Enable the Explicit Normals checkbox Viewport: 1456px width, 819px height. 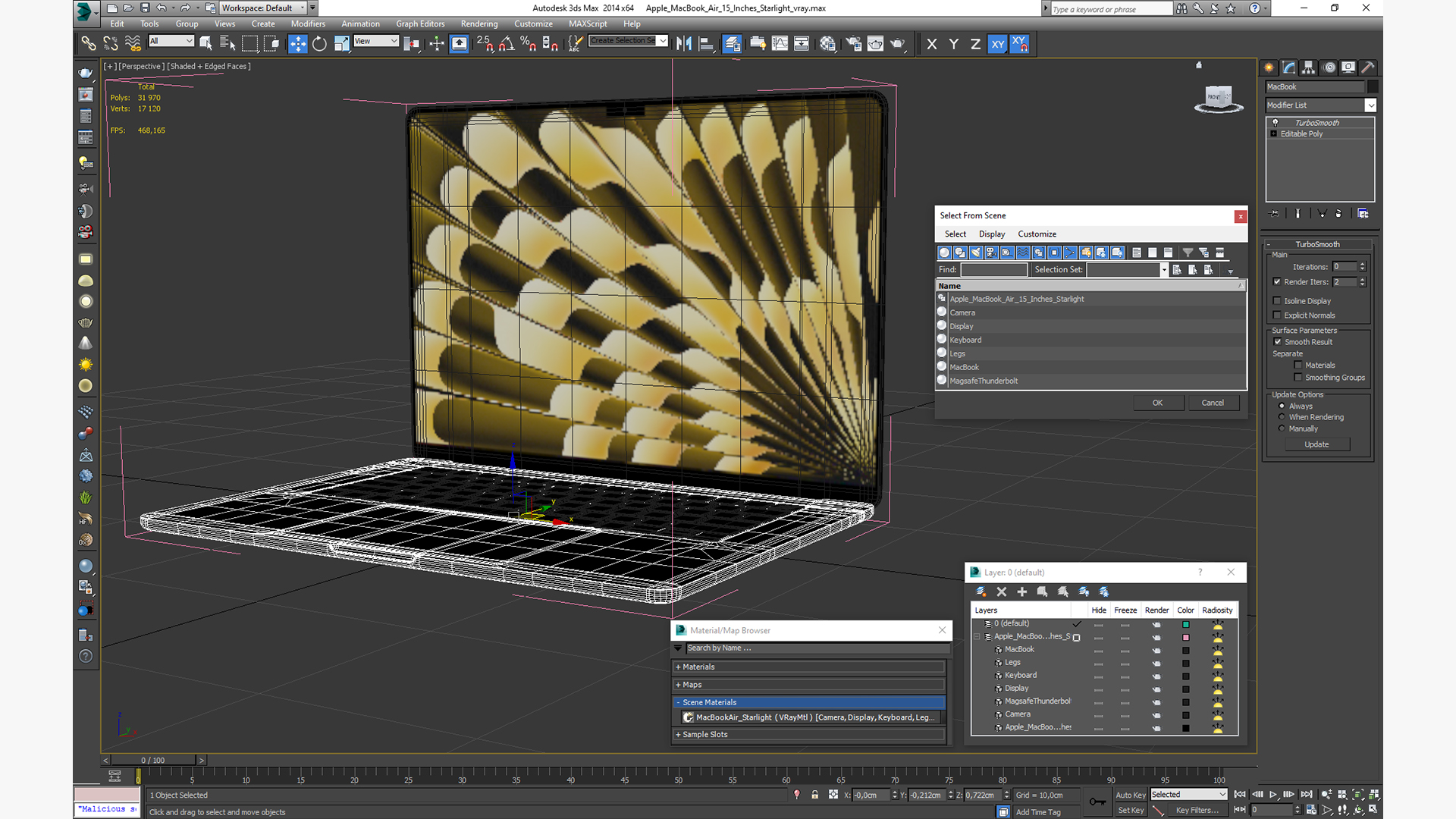1277,315
